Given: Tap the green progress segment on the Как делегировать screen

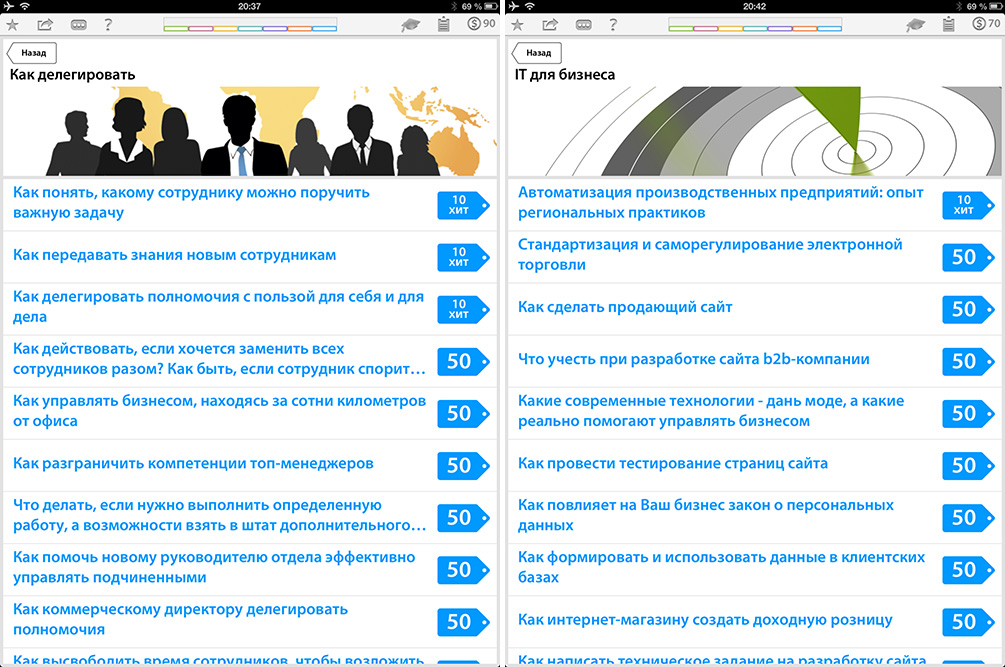Looking at the screenshot, I should pyautogui.click(x=177, y=28).
